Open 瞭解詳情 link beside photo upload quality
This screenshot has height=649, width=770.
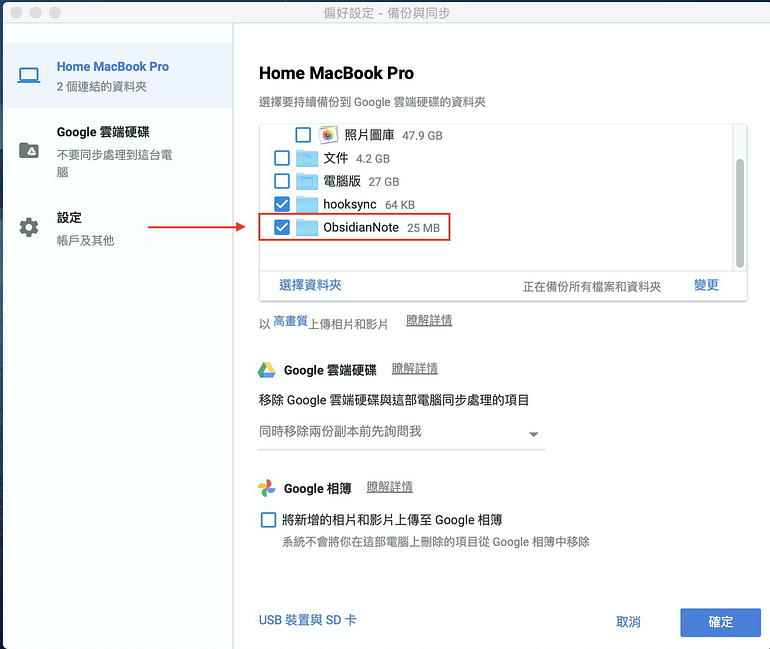(x=429, y=321)
